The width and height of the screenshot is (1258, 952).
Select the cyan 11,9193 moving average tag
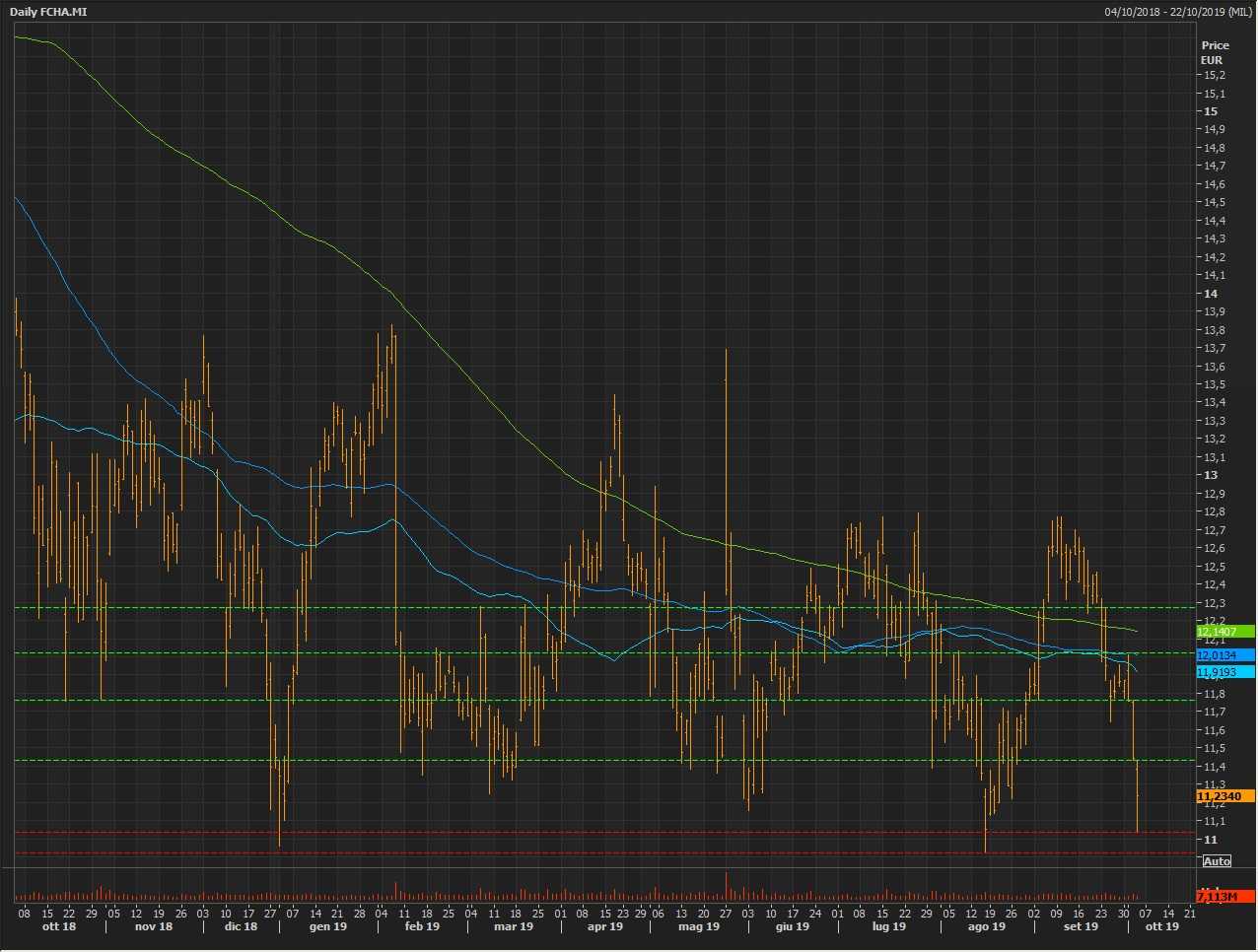click(x=1224, y=672)
